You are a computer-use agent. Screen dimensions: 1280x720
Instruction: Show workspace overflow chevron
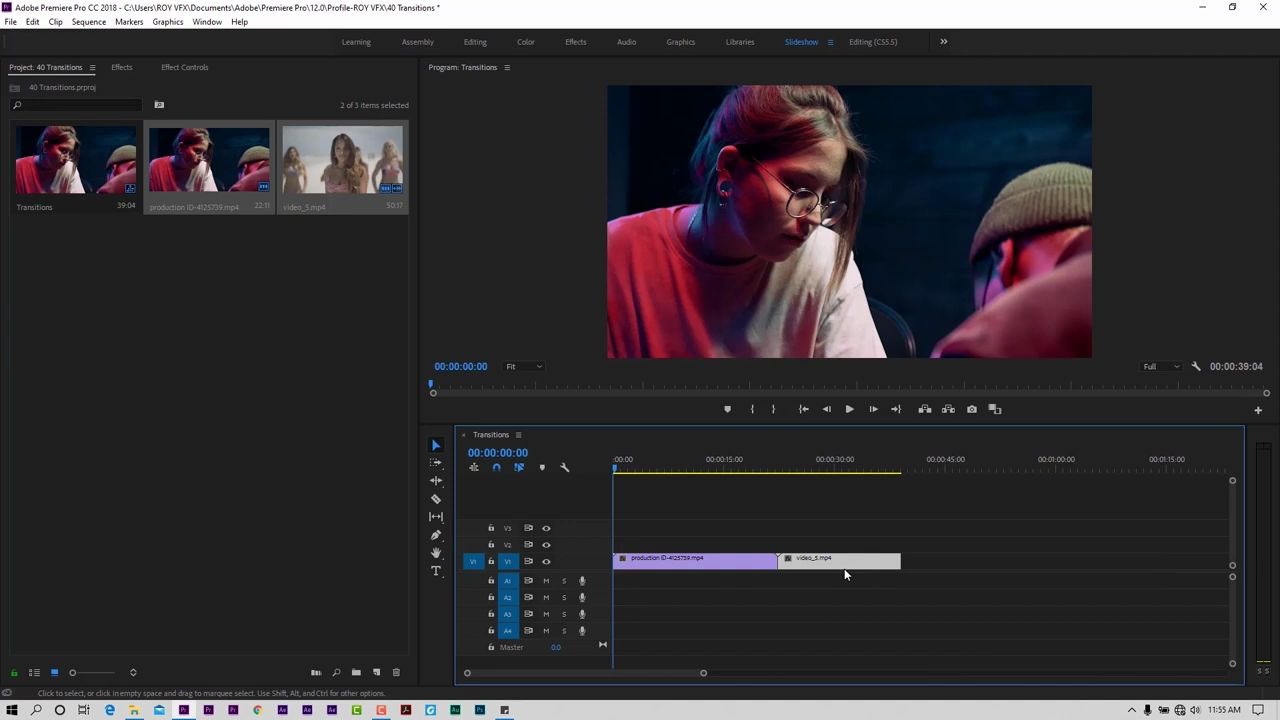pyautogui.click(x=943, y=42)
